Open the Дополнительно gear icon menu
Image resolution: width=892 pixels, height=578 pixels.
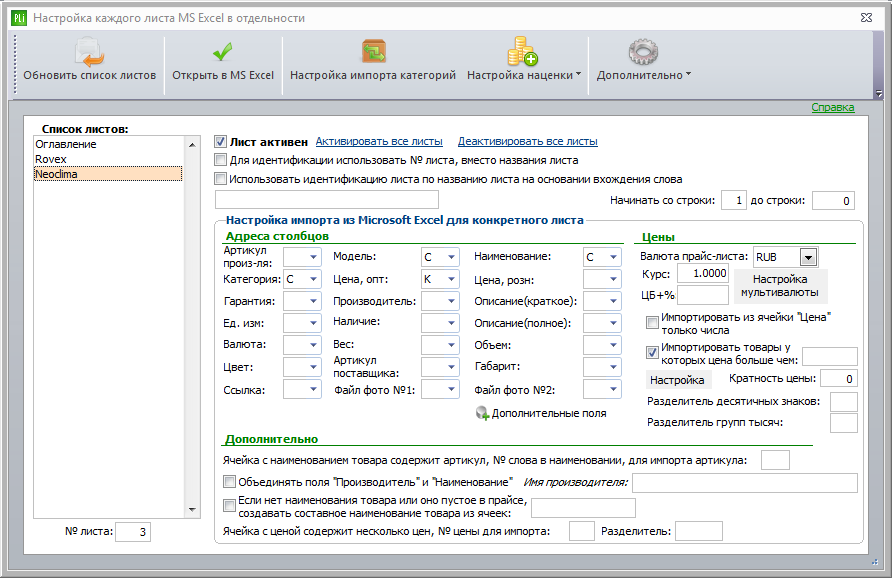(x=643, y=52)
